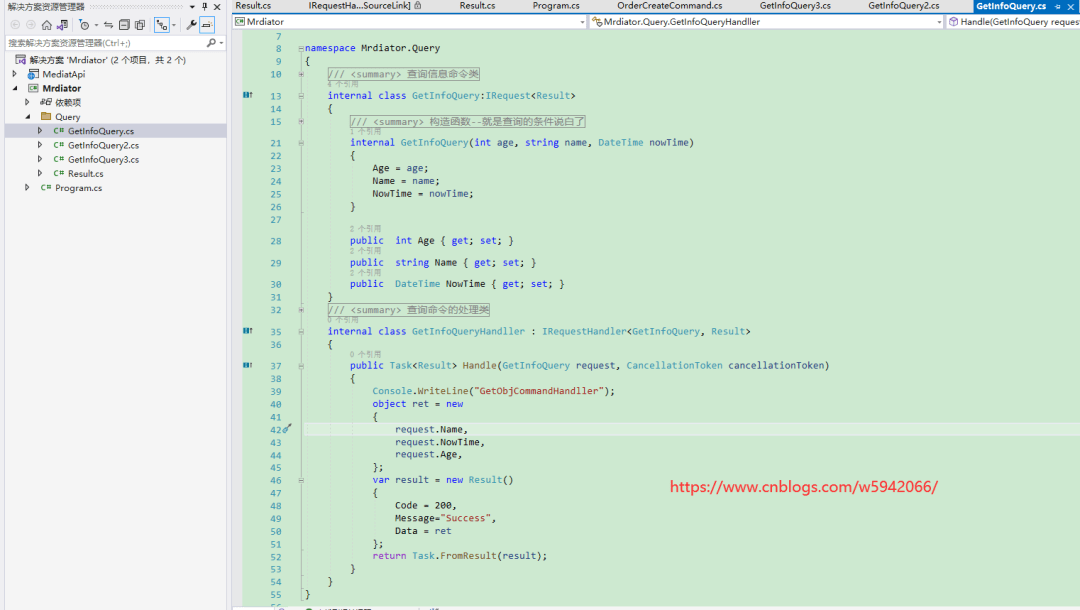Unpin Solution Explorer with the pin icon
The image size is (1080, 610).
pos(205,8)
